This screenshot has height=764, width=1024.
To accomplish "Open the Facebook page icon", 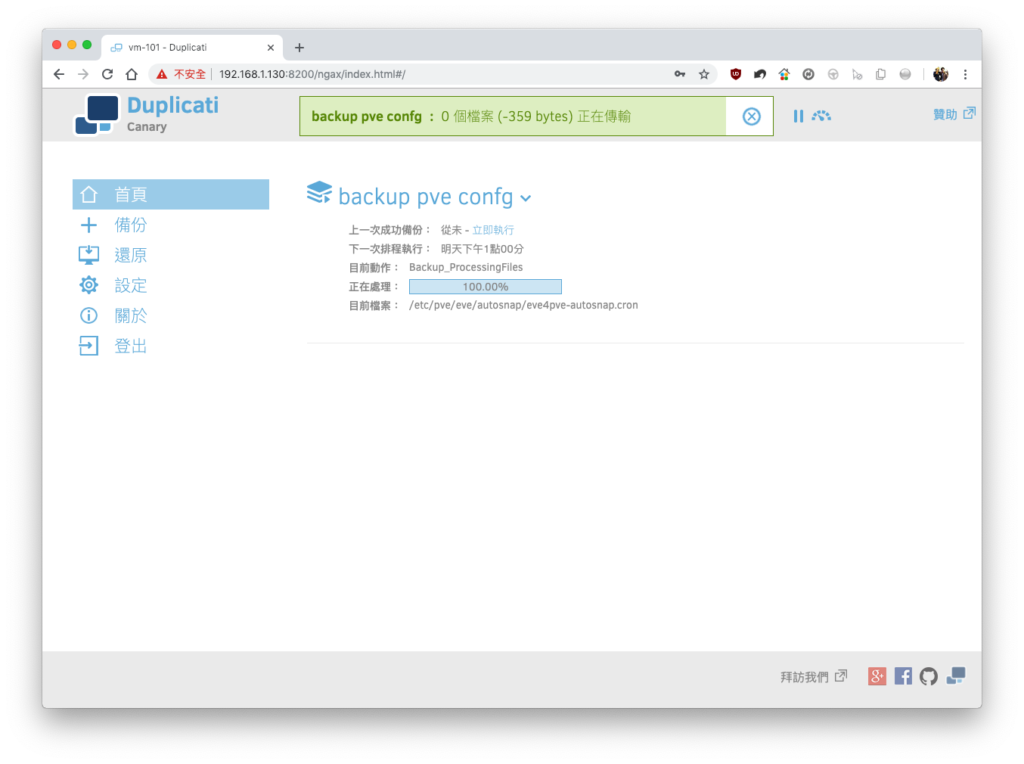I will 903,676.
